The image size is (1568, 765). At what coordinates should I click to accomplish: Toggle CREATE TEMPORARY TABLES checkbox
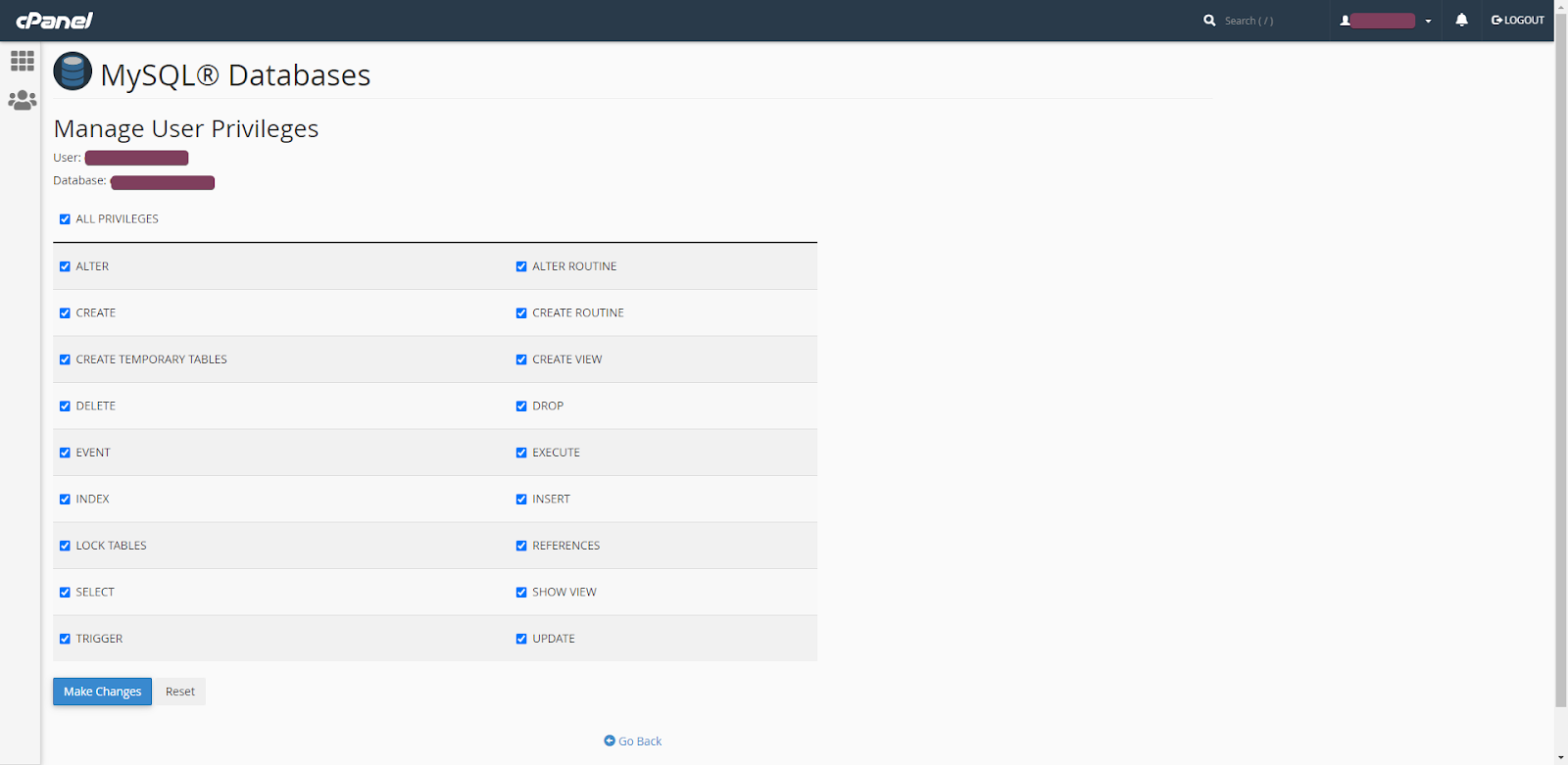(65, 359)
